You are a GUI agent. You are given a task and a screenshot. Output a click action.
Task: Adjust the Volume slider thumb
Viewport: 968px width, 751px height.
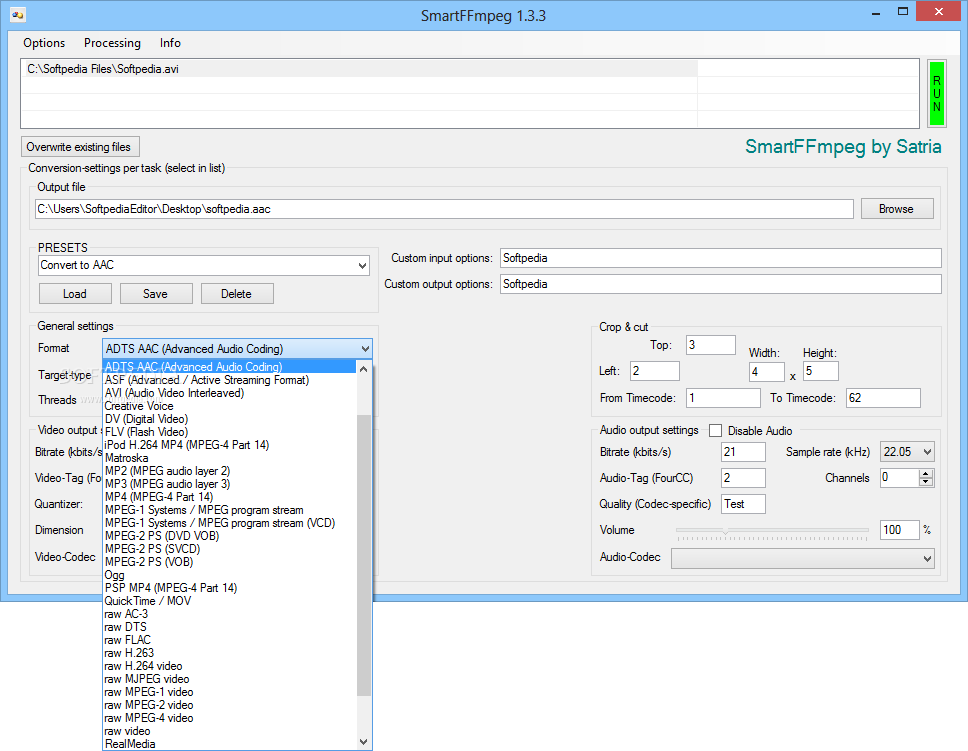725,531
